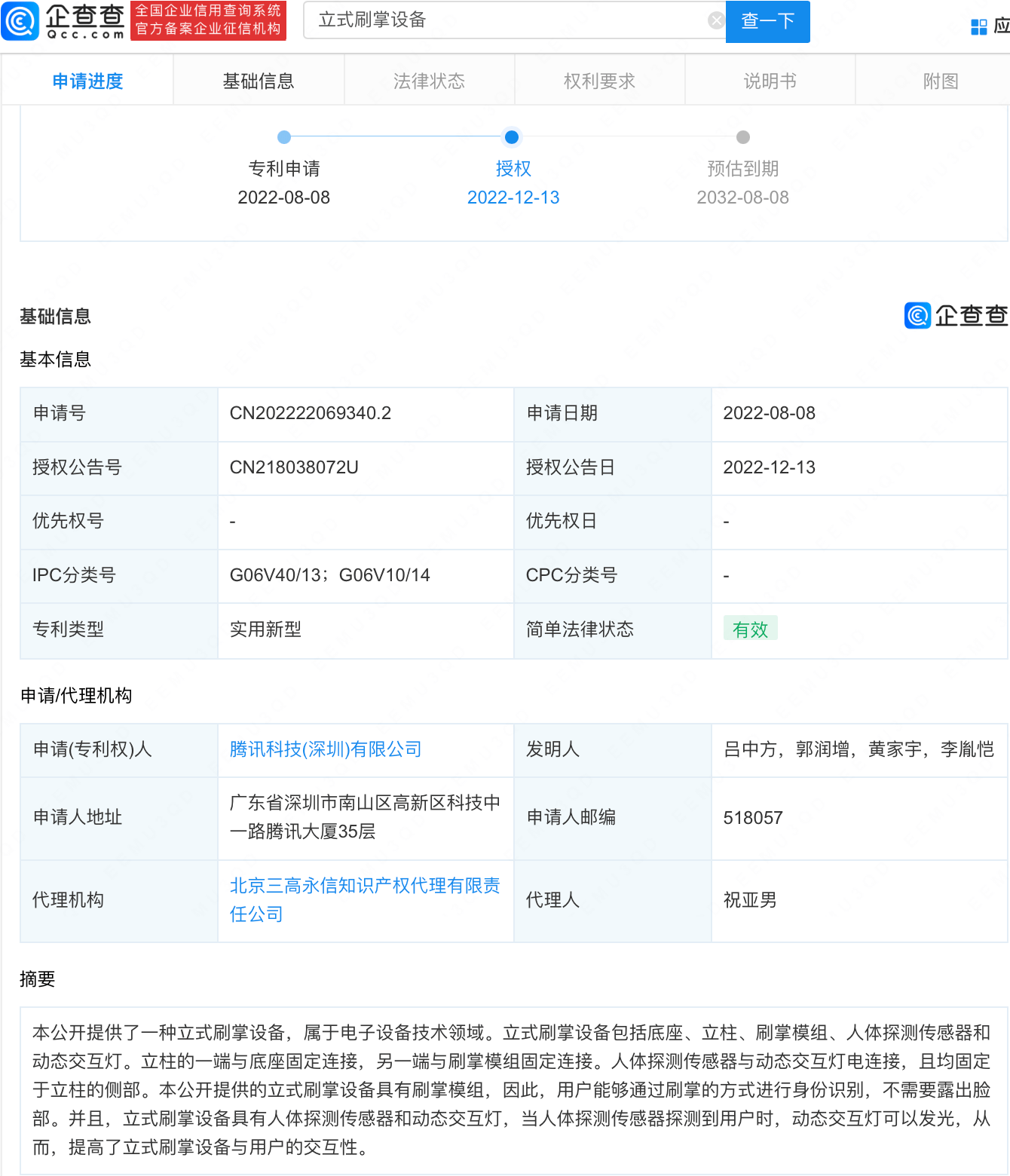The width and height of the screenshot is (1010, 1176).
Task: Click the 有效 legal status badge
Action: [x=750, y=629]
